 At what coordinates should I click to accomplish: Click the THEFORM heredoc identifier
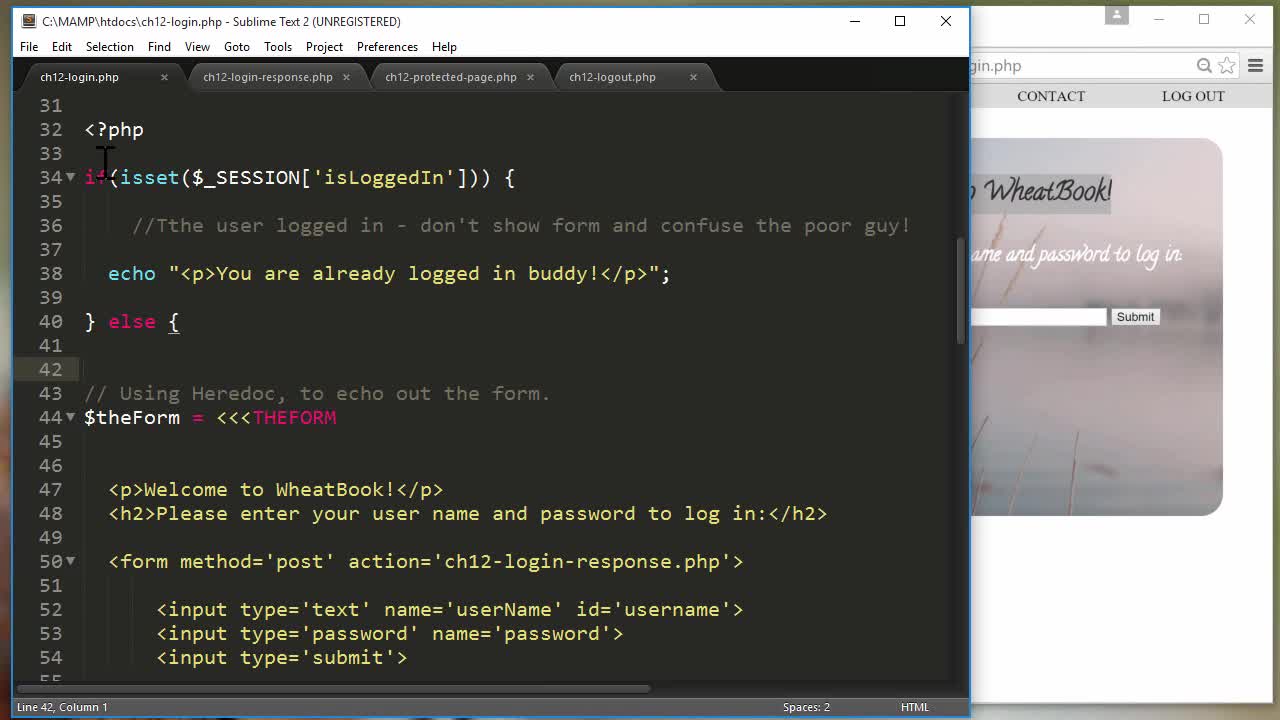[294, 417]
